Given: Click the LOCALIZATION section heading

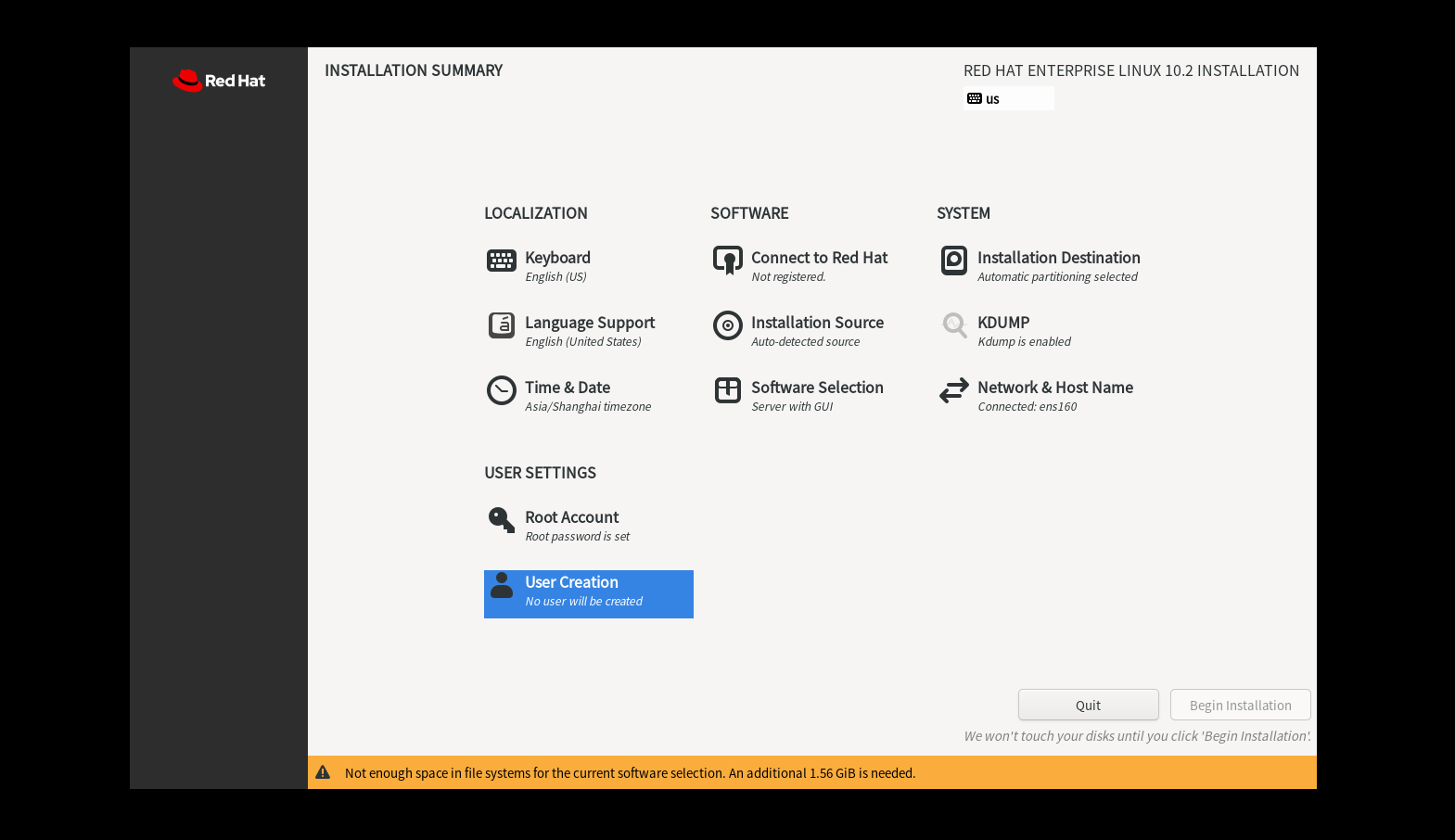Looking at the screenshot, I should [x=536, y=213].
